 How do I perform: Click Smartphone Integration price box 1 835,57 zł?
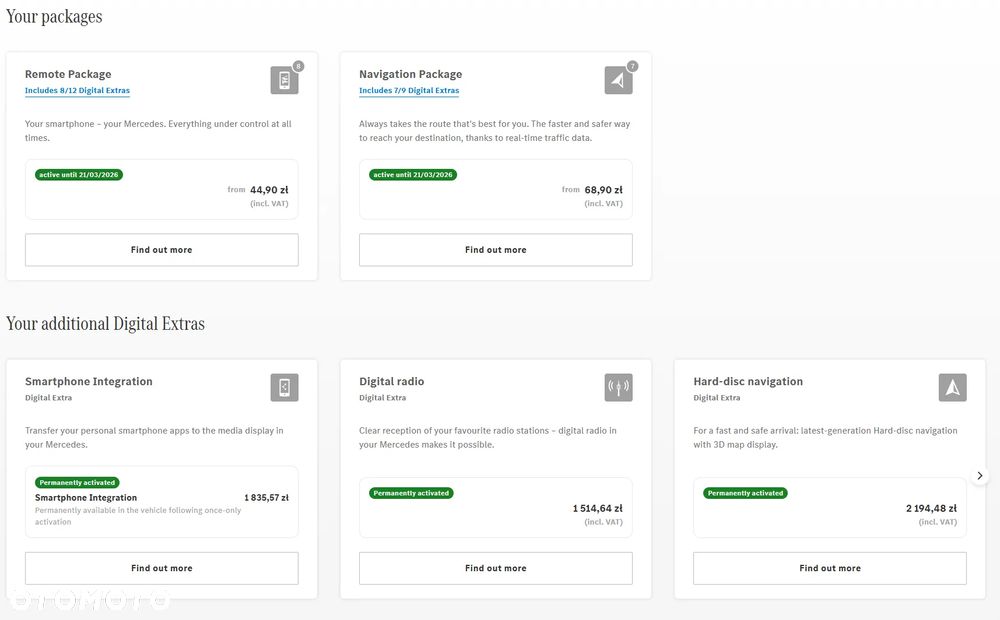pyautogui.click(x=161, y=502)
